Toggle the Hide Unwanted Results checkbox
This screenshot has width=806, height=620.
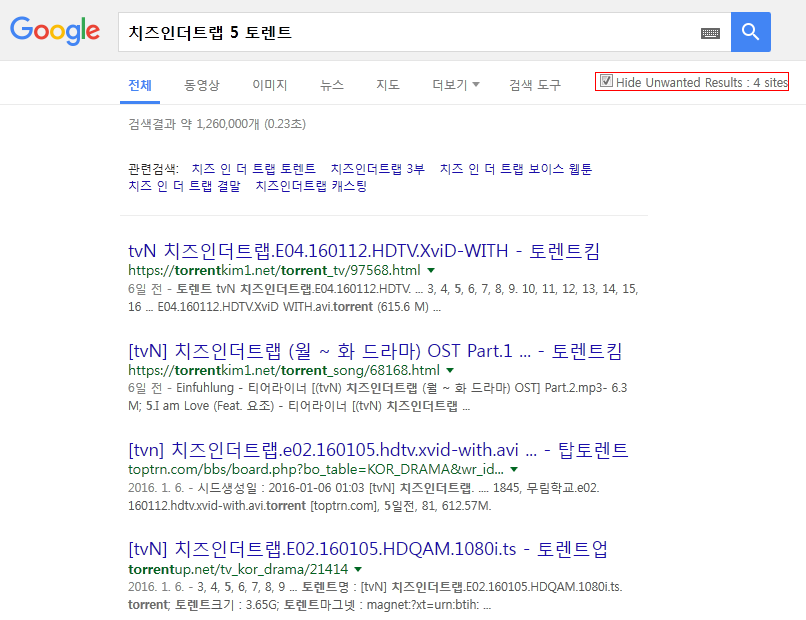tap(607, 81)
